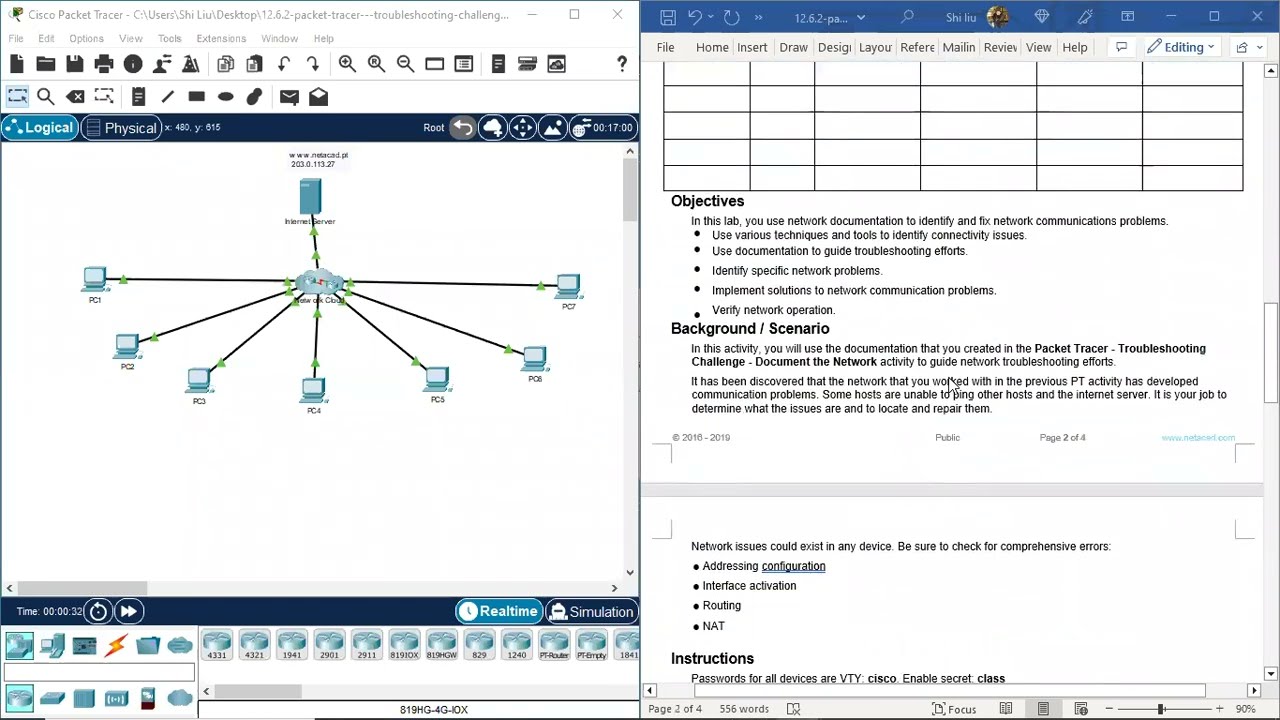The image size is (1280, 720).
Task: Click Focus button in Word status bar
Action: click(954, 709)
